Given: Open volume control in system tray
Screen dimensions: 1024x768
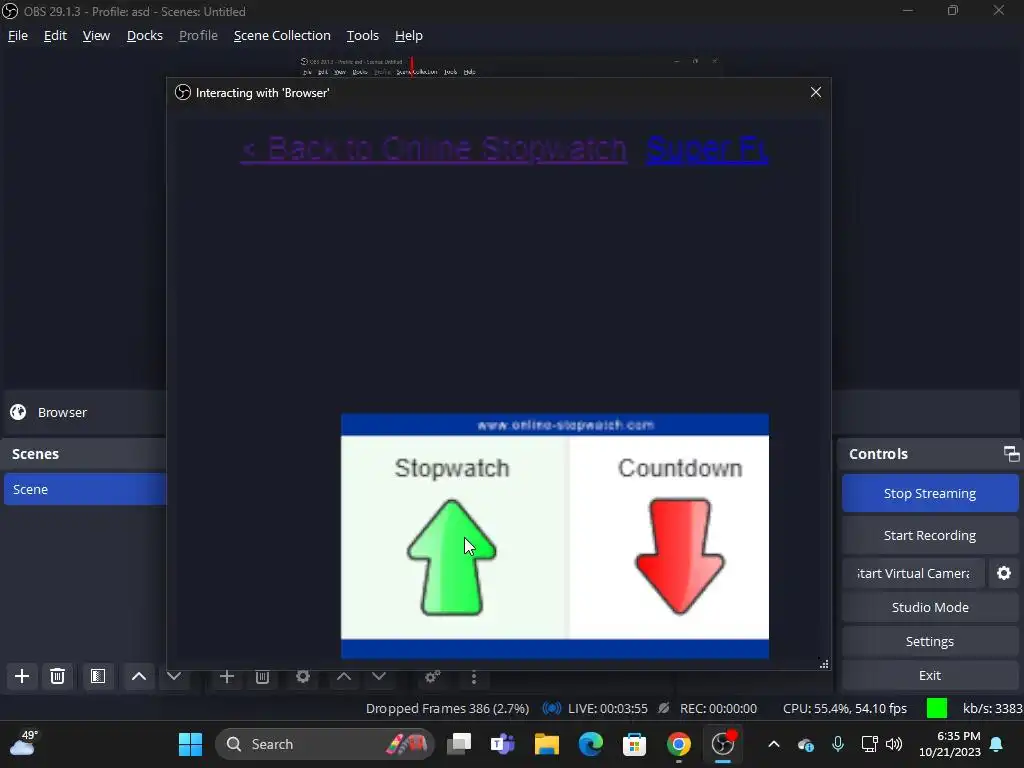Looking at the screenshot, I should [x=894, y=744].
